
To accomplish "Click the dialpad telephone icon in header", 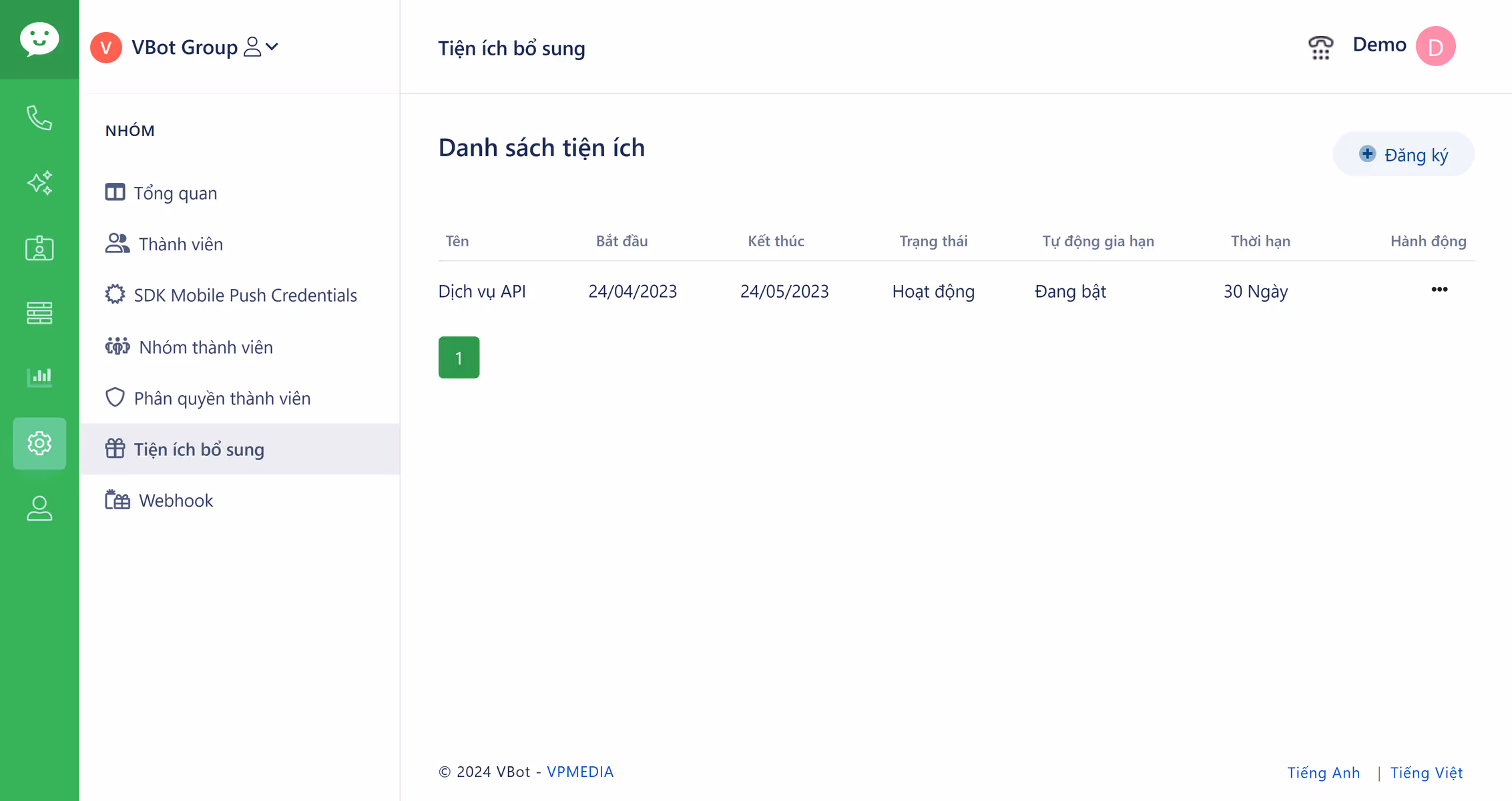I will tap(1320, 47).
